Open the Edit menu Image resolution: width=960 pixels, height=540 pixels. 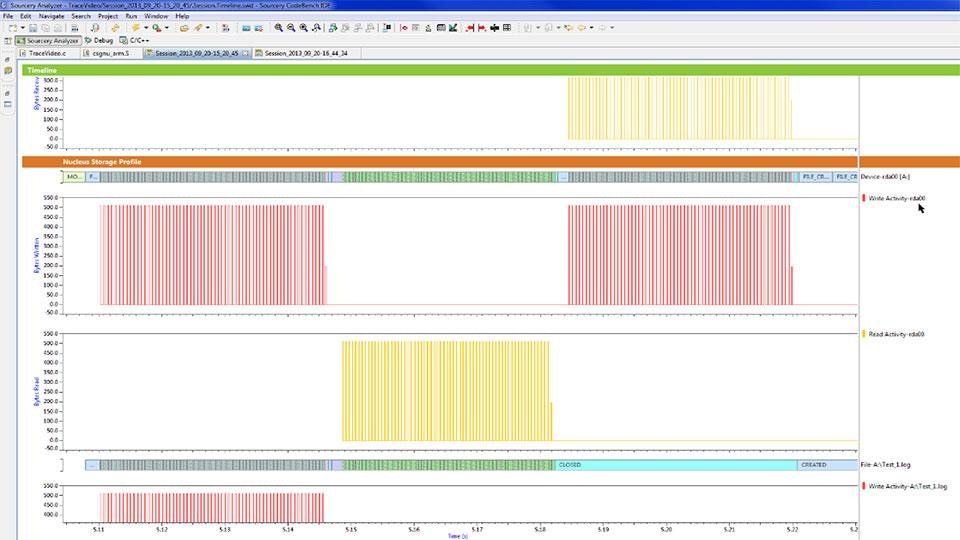click(26, 16)
